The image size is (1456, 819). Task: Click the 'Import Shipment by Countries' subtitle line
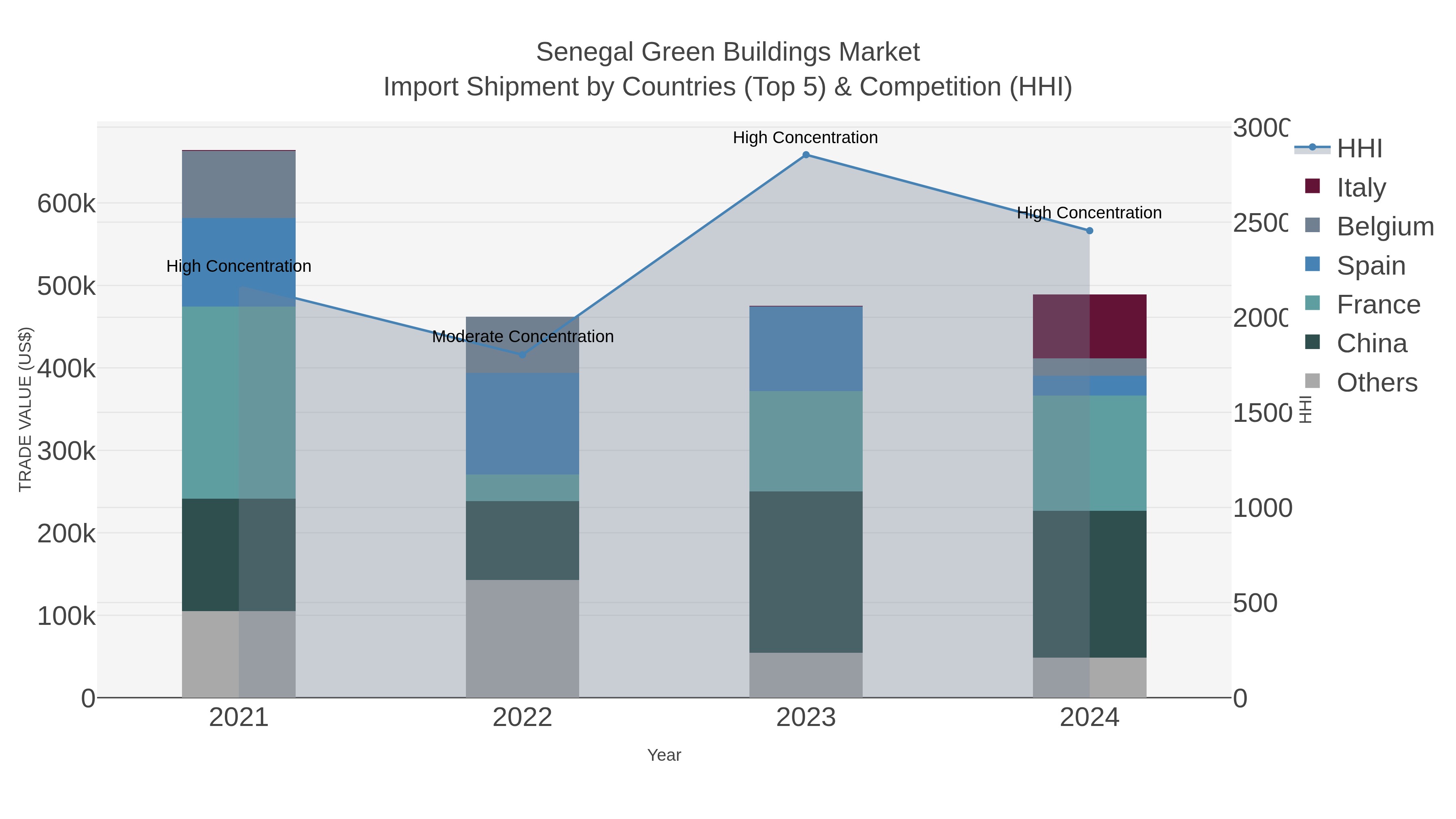pos(728,87)
